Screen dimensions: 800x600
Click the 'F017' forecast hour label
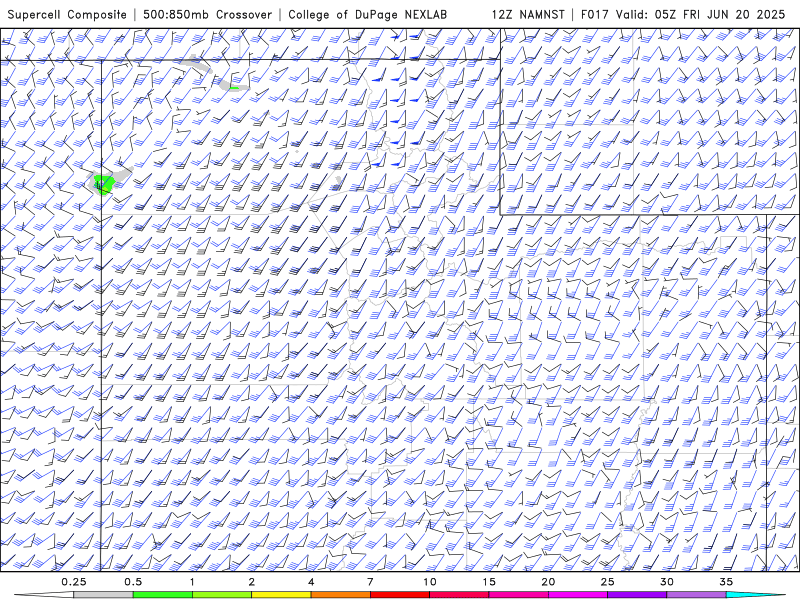click(x=595, y=14)
